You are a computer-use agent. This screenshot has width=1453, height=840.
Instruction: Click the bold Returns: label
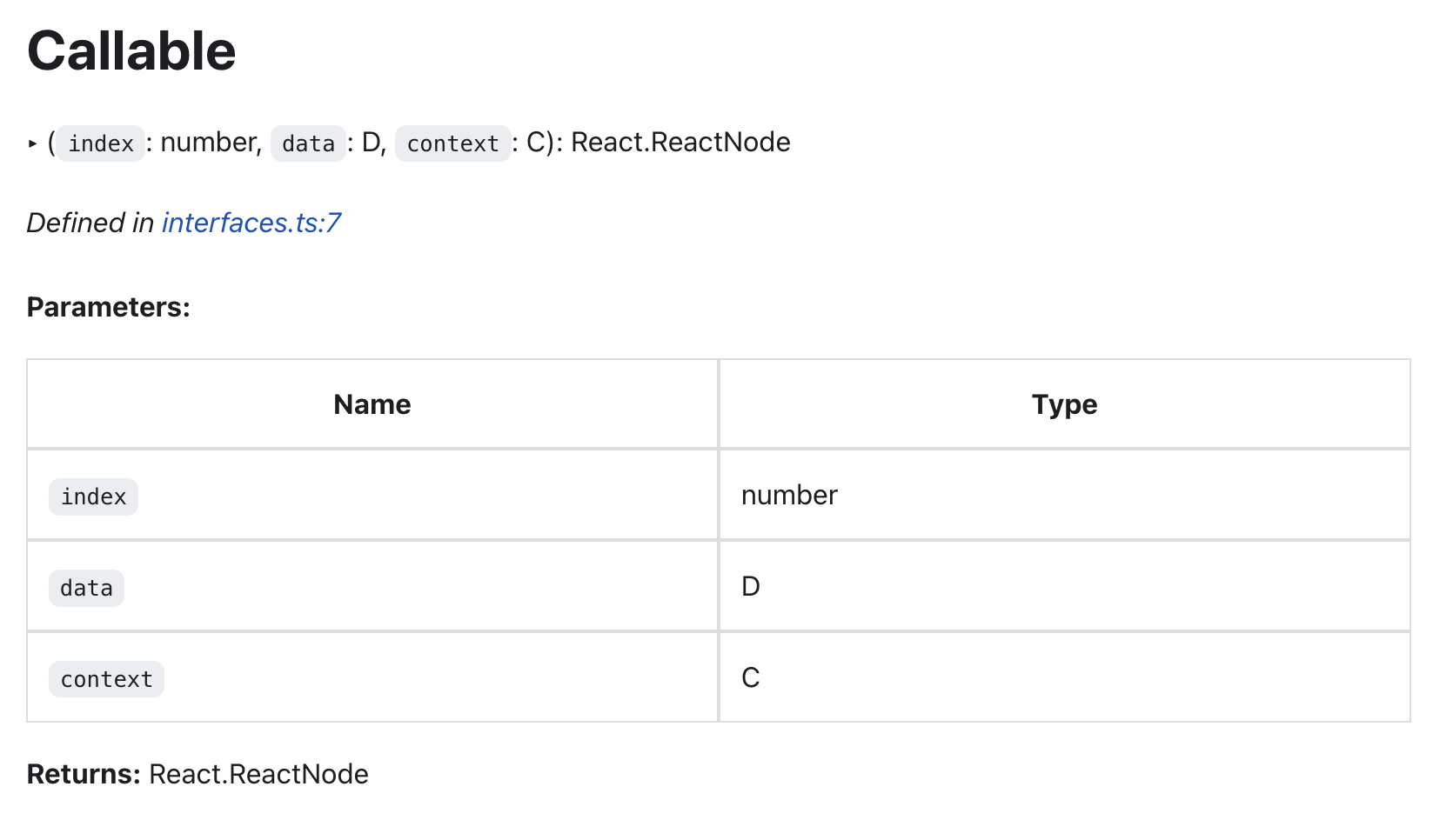84,774
